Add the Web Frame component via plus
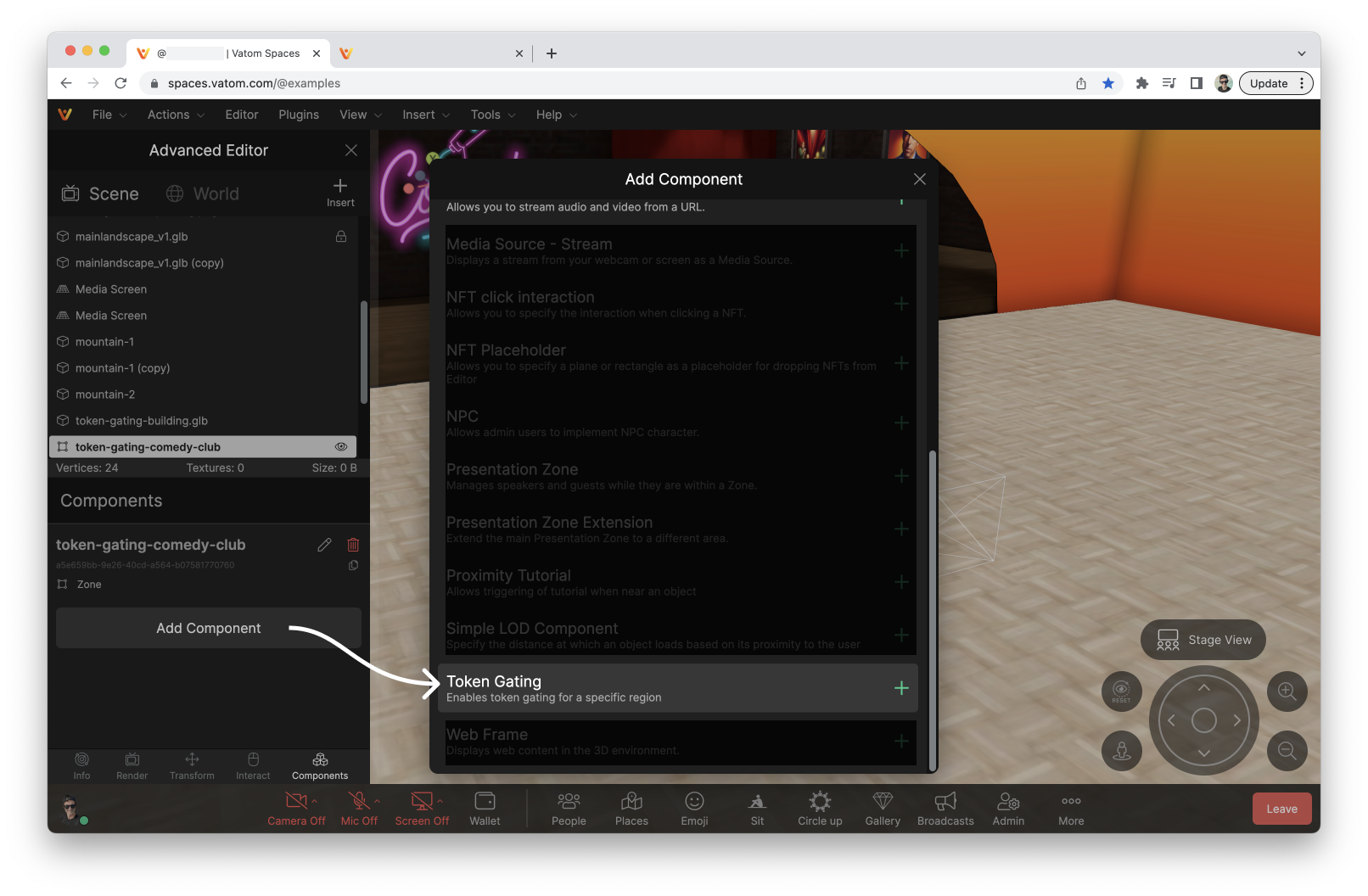This screenshot has width=1368, height=896. (901, 741)
